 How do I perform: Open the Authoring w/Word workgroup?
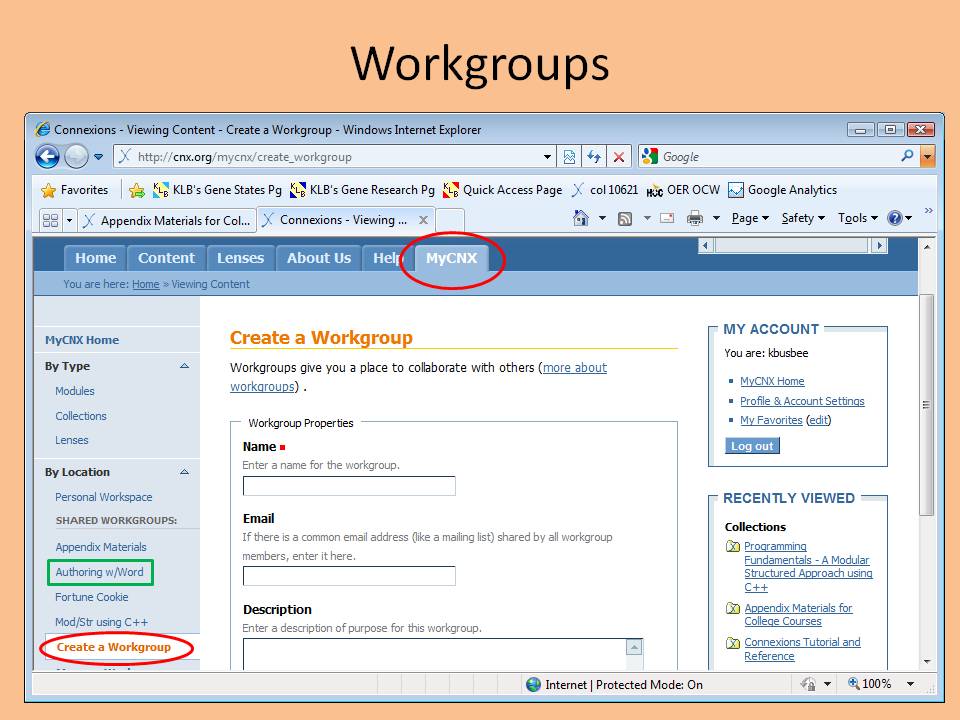100,572
